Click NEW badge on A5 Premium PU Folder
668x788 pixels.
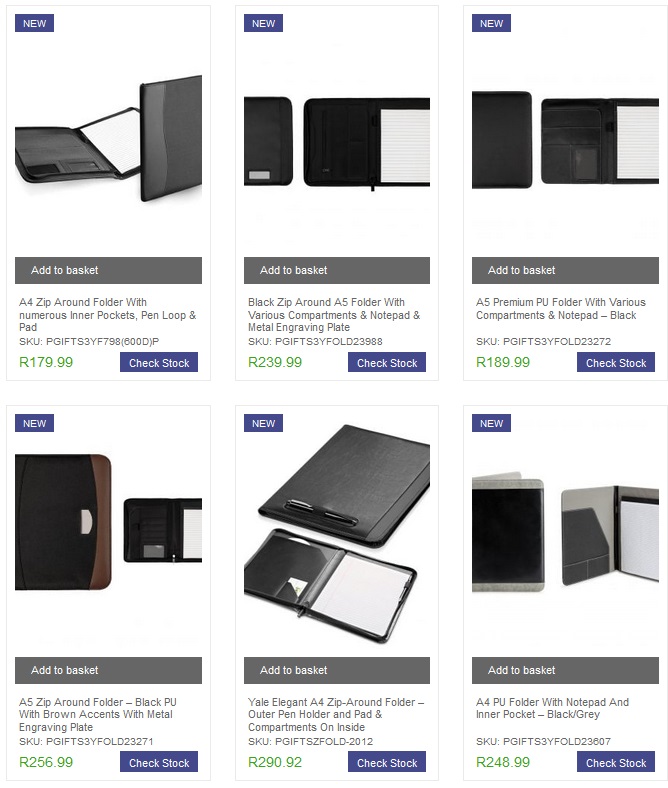491,23
